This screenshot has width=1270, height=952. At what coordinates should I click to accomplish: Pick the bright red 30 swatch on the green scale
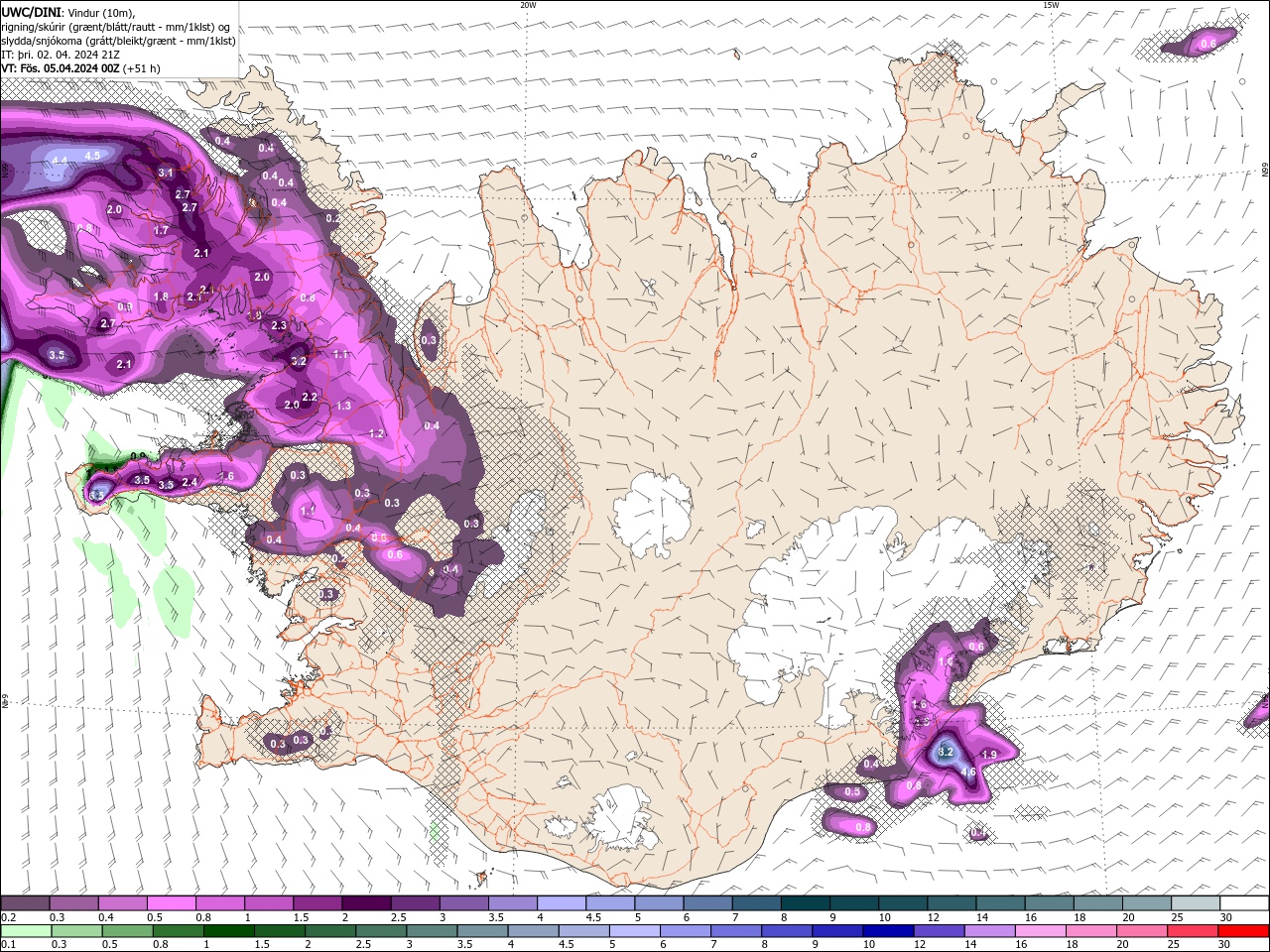[x=1244, y=930]
